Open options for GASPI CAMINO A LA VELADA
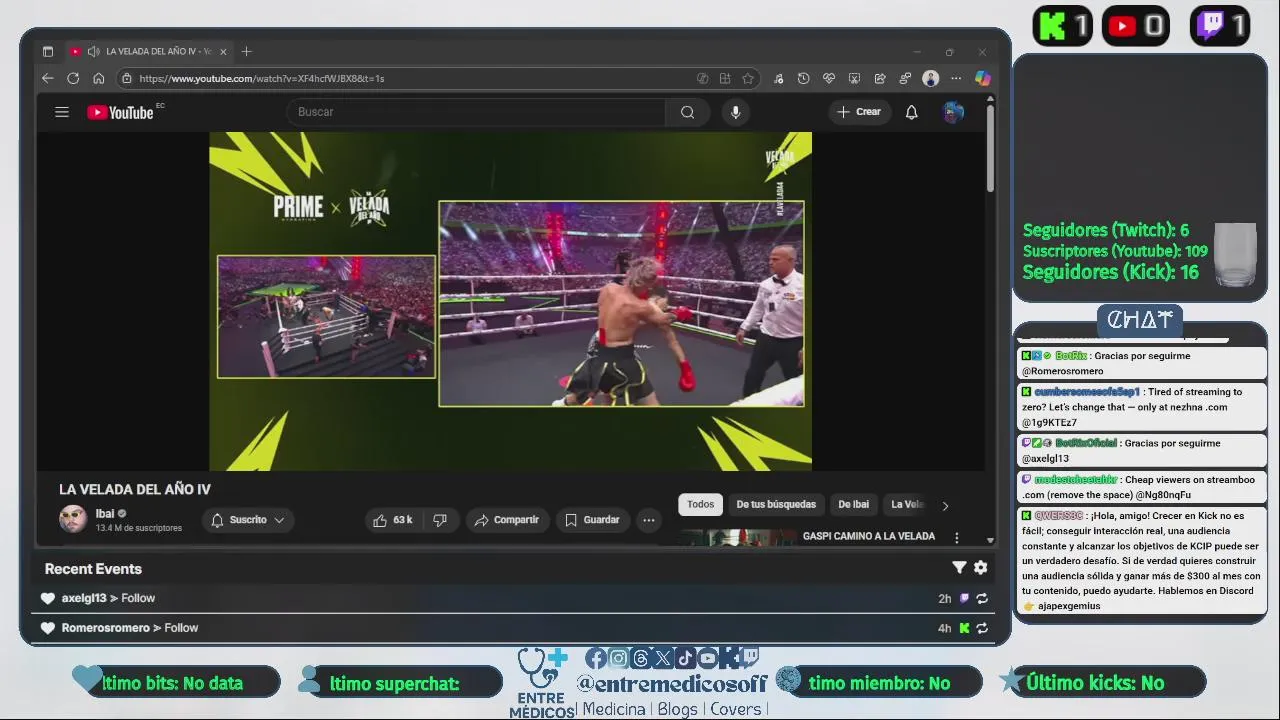This screenshot has height=720, width=1280. point(957,538)
